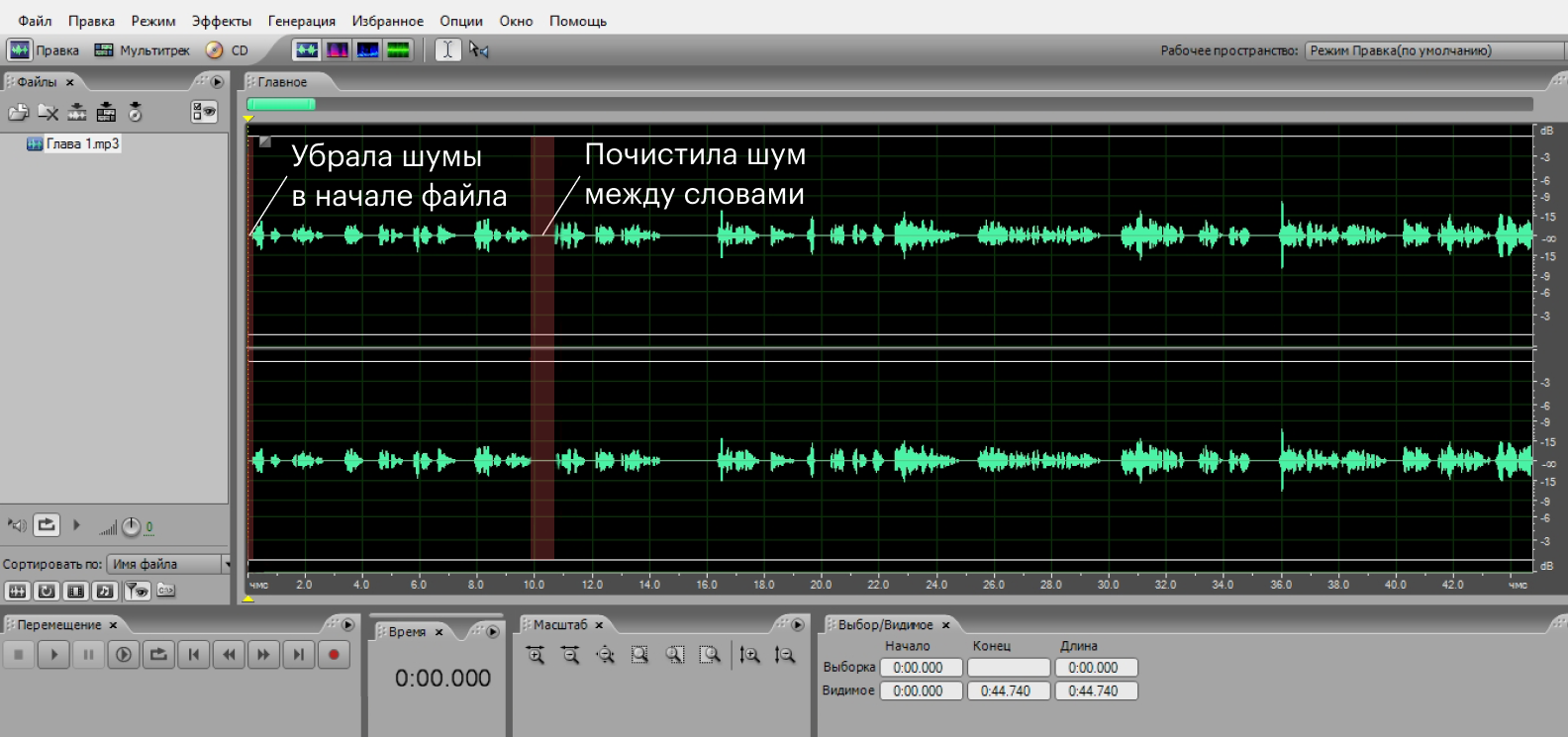Open the Правка menu
Image resolution: width=1568 pixels, height=737 pixels.
[91, 21]
